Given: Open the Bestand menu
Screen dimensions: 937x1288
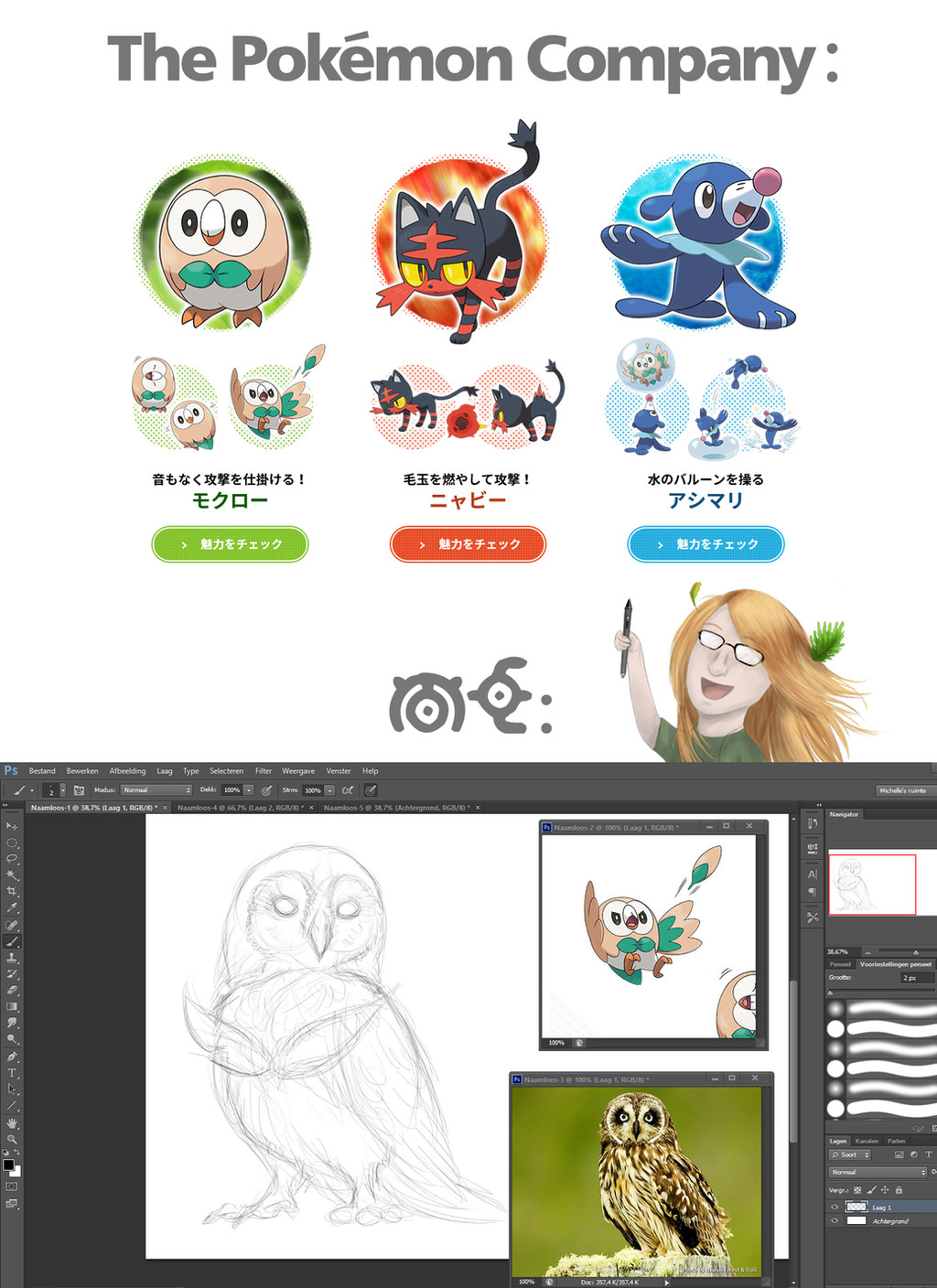Looking at the screenshot, I should (x=42, y=771).
